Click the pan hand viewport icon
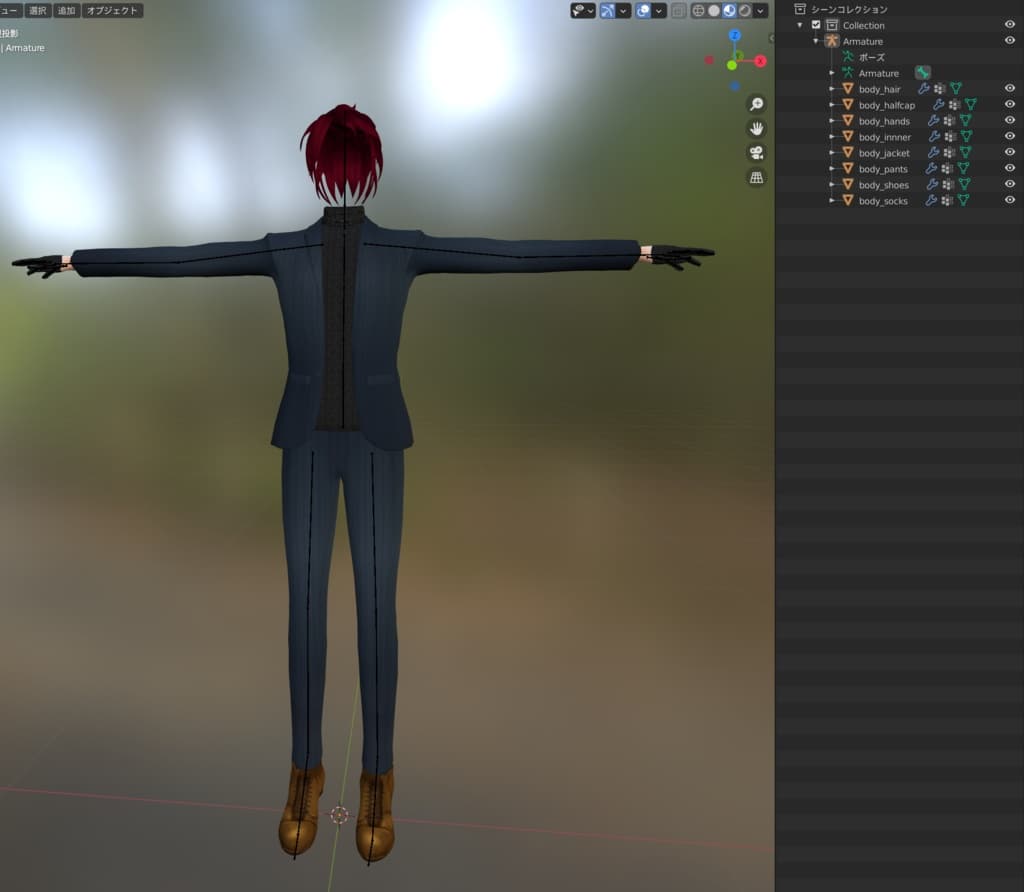The image size is (1024, 892). (756, 129)
